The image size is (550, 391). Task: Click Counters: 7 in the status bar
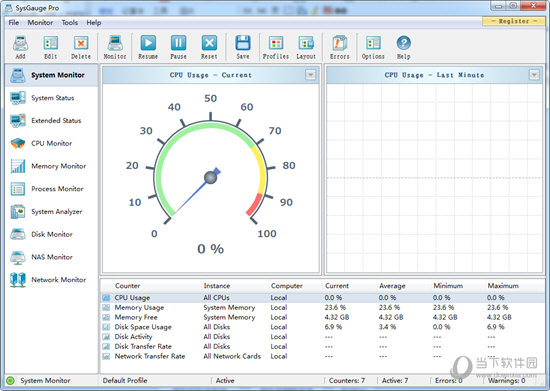(x=347, y=380)
